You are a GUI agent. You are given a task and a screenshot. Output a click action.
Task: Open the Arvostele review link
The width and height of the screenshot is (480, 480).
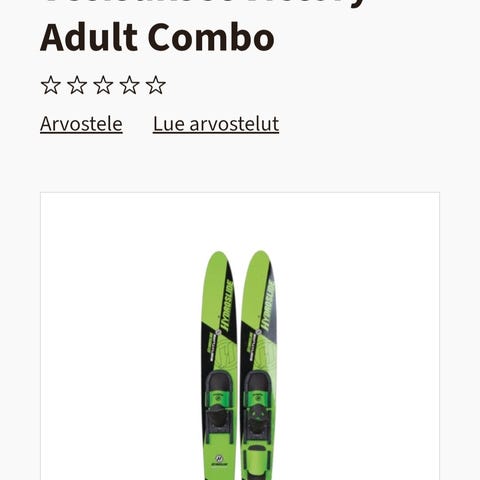pyautogui.click(x=81, y=124)
